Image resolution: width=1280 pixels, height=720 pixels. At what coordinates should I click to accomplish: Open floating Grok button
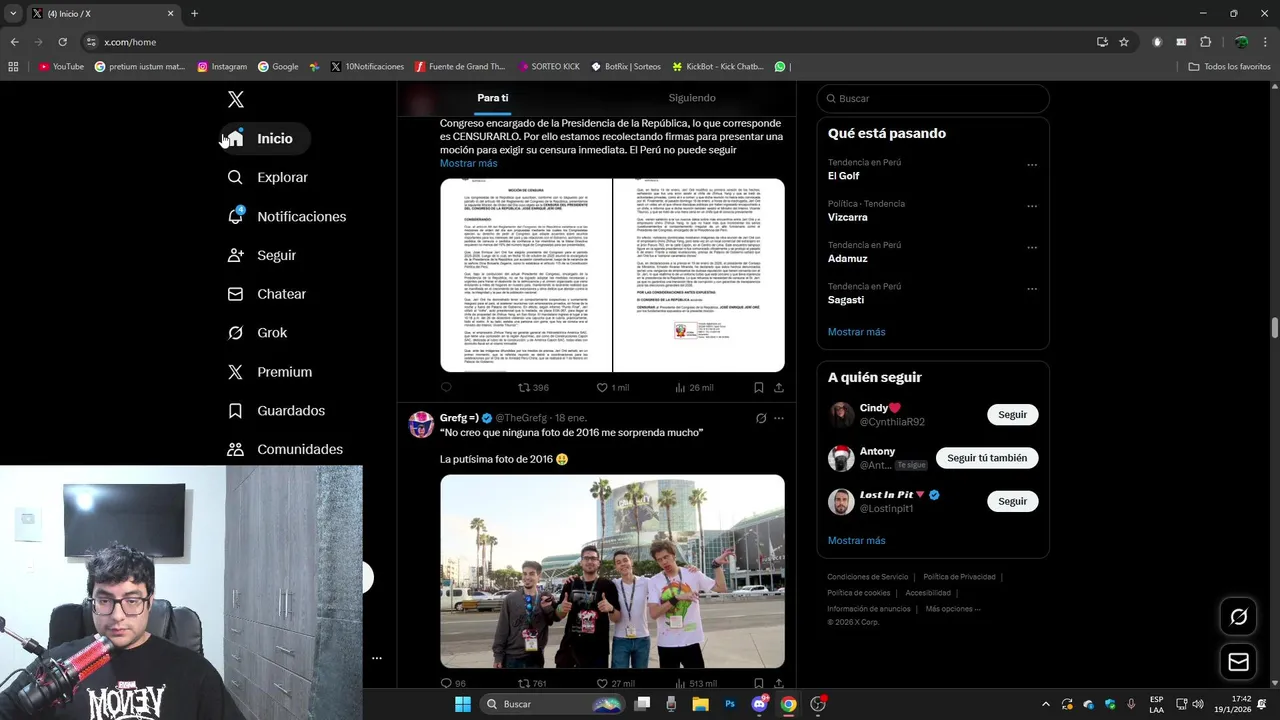pos(1238,617)
